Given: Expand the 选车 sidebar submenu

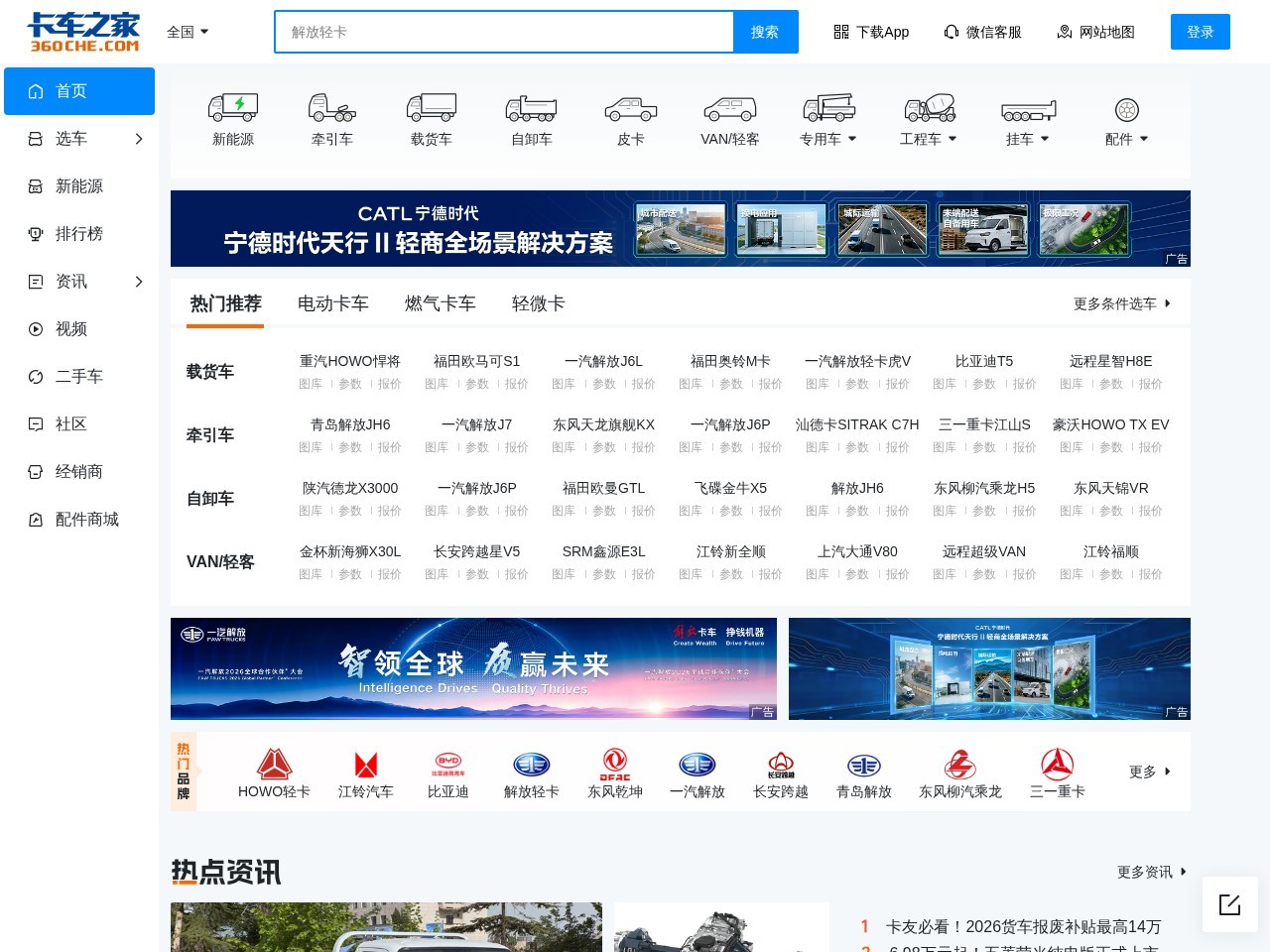Looking at the screenshot, I should (139, 139).
